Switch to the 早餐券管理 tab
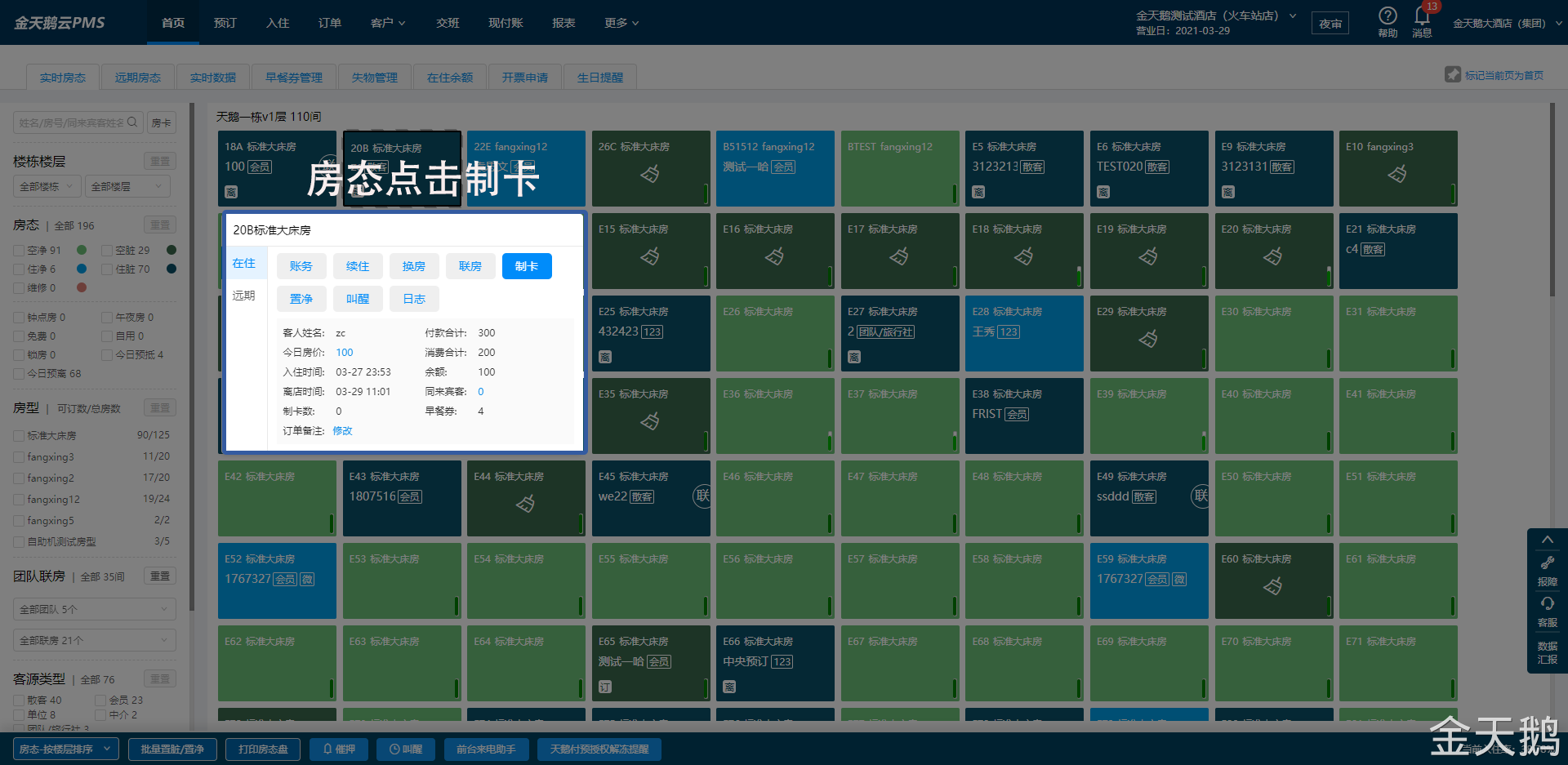 (294, 78)
